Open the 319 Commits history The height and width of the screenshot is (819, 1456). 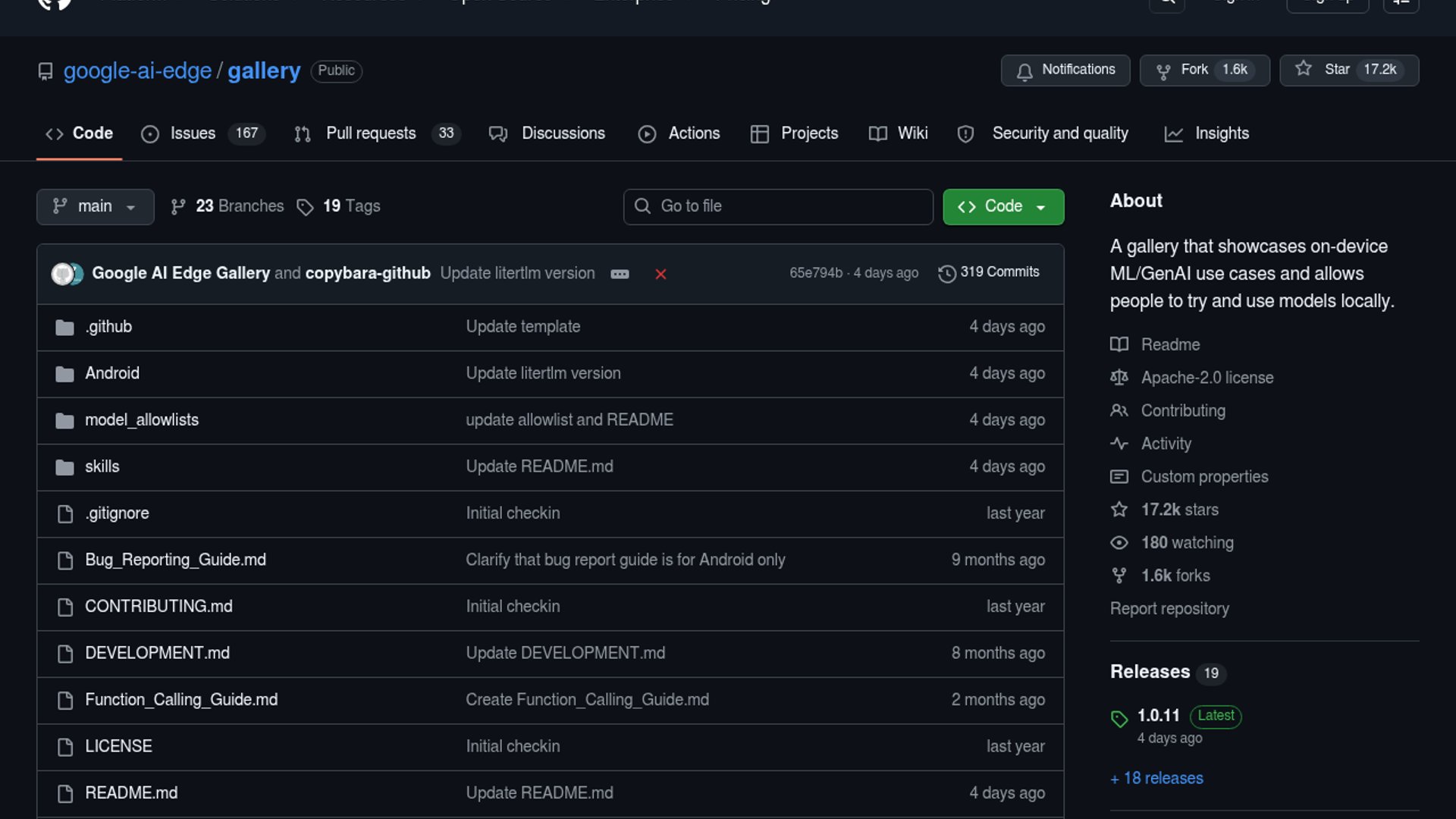tap(989, 272)
